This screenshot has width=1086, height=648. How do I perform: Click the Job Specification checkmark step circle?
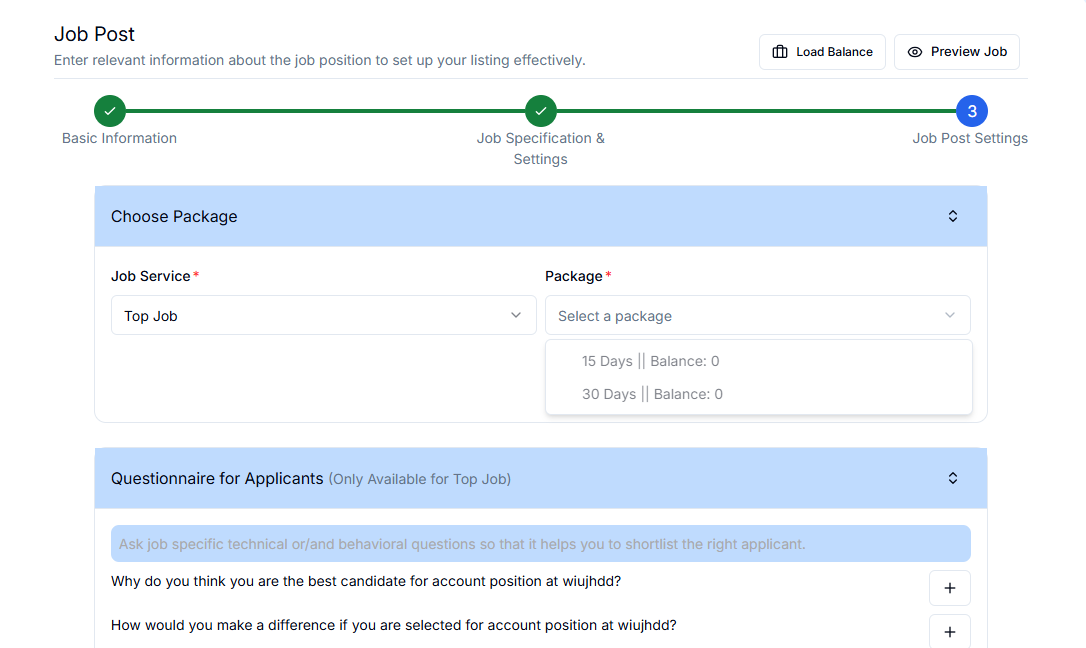(x=541, y=111)
